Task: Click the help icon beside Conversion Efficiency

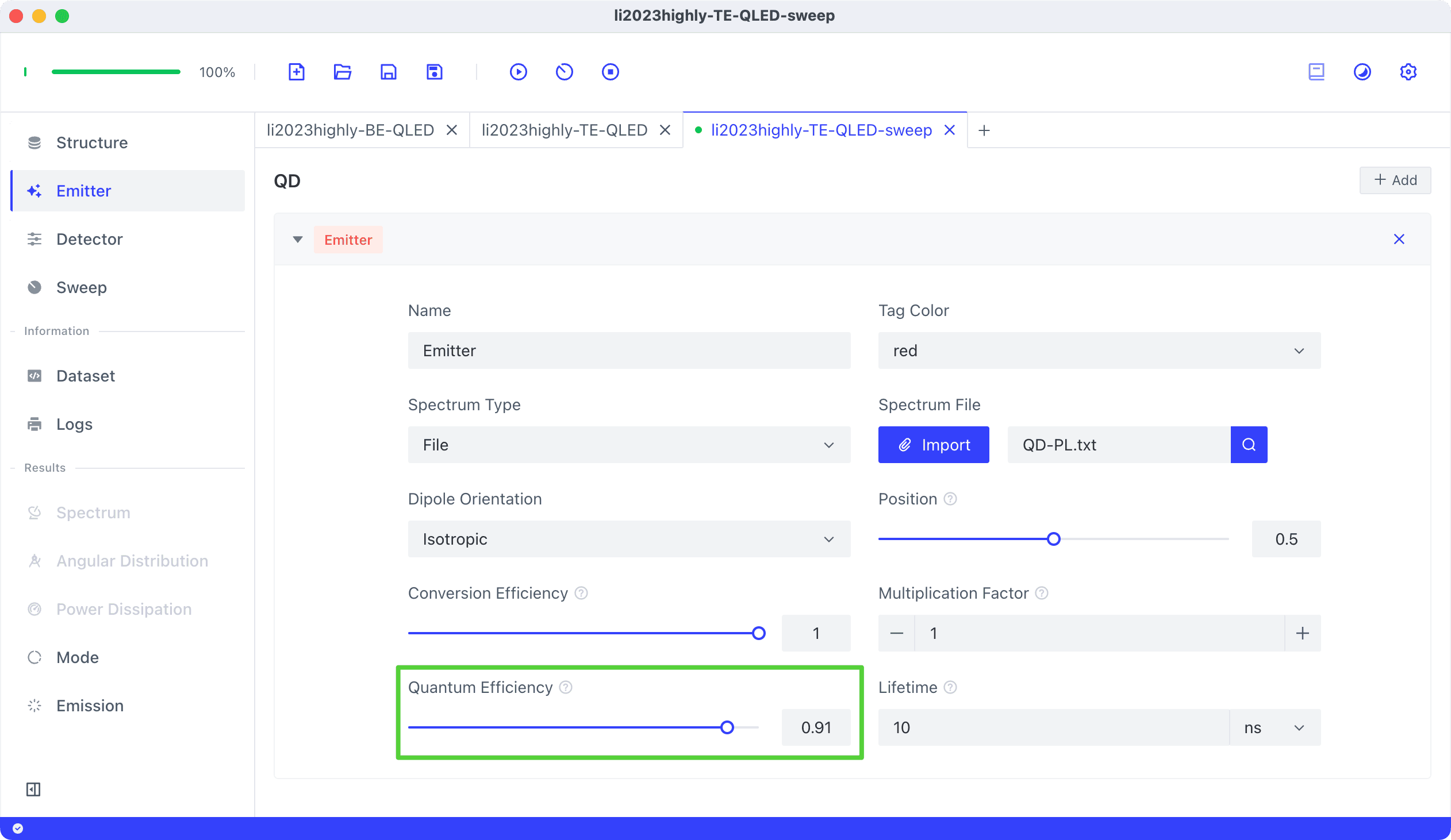Action: pos(582,593)
